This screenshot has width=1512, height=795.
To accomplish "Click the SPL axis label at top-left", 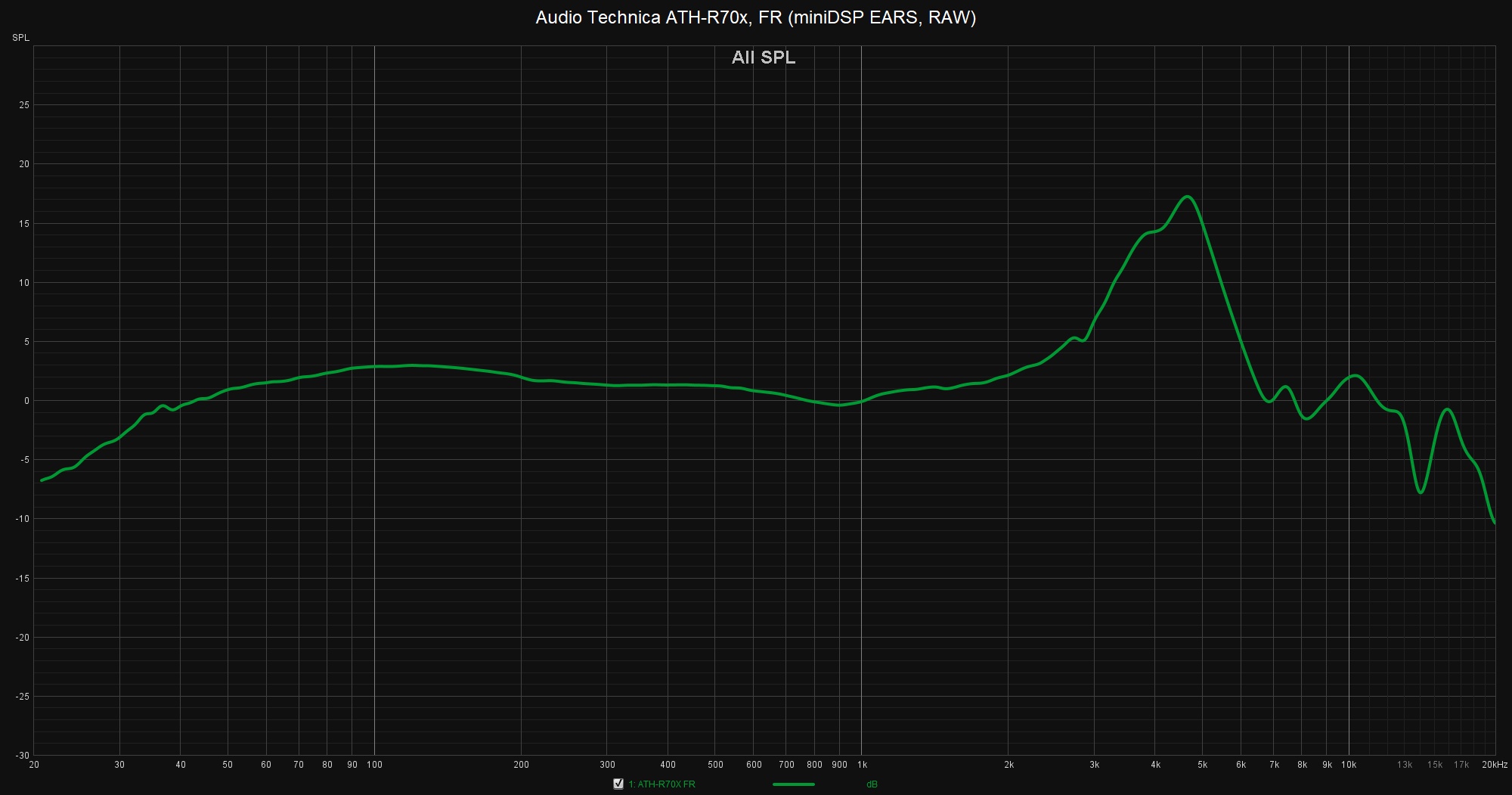I will pos(20,38).
